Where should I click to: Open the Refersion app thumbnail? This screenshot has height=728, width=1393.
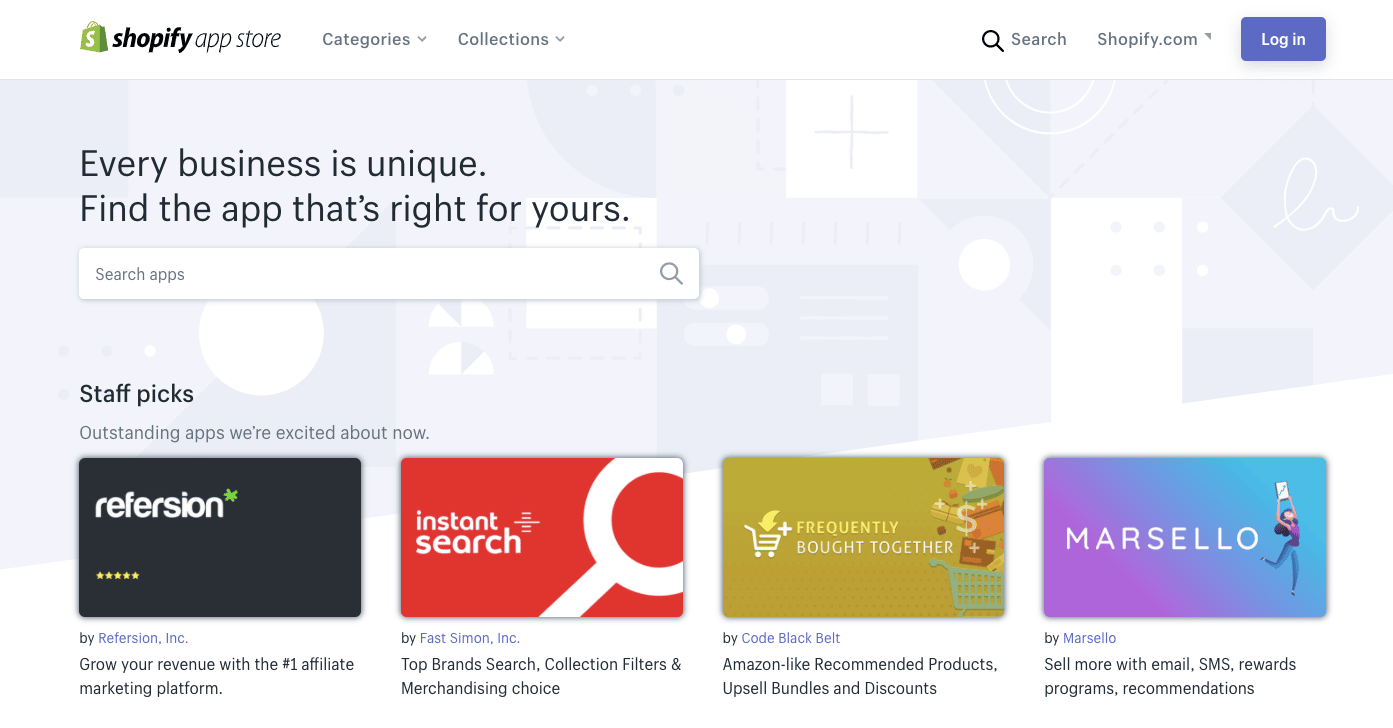tap(220, 537)
